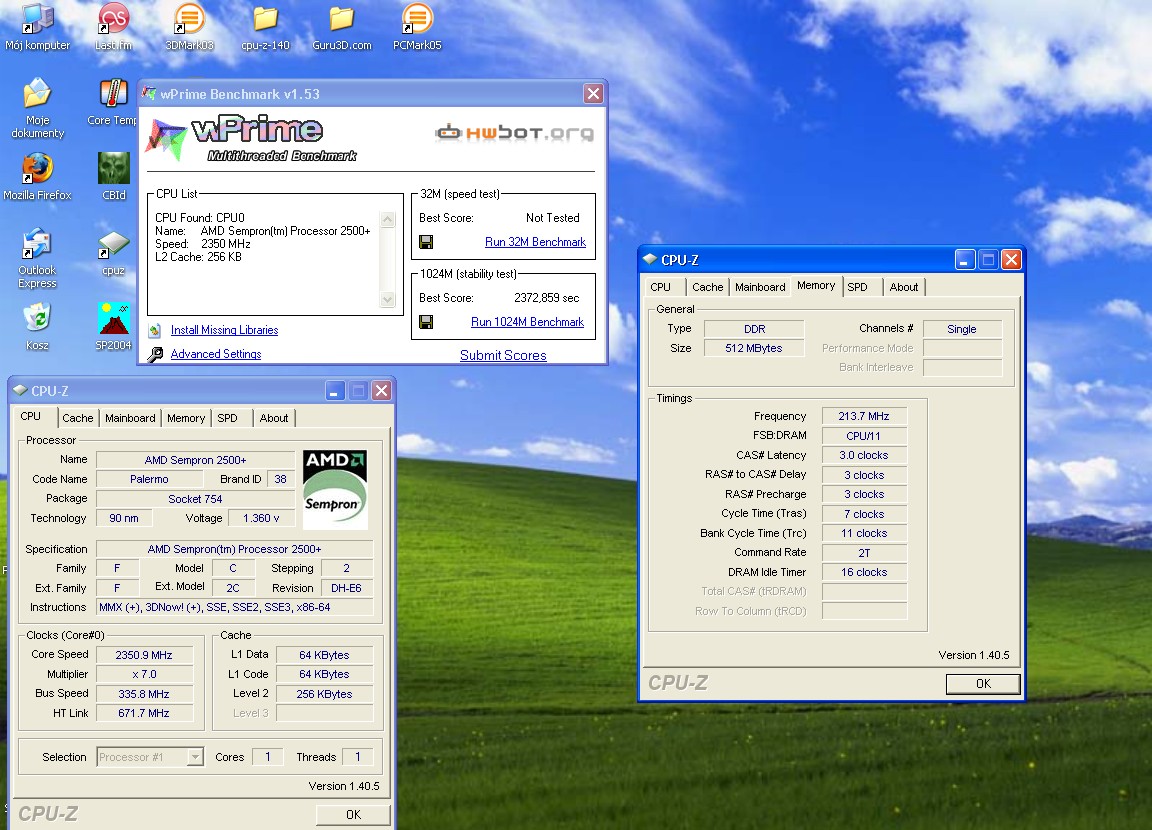Click the Advanced Settings wrench icon
The image size is (1152, 830).
click(154, 354)
